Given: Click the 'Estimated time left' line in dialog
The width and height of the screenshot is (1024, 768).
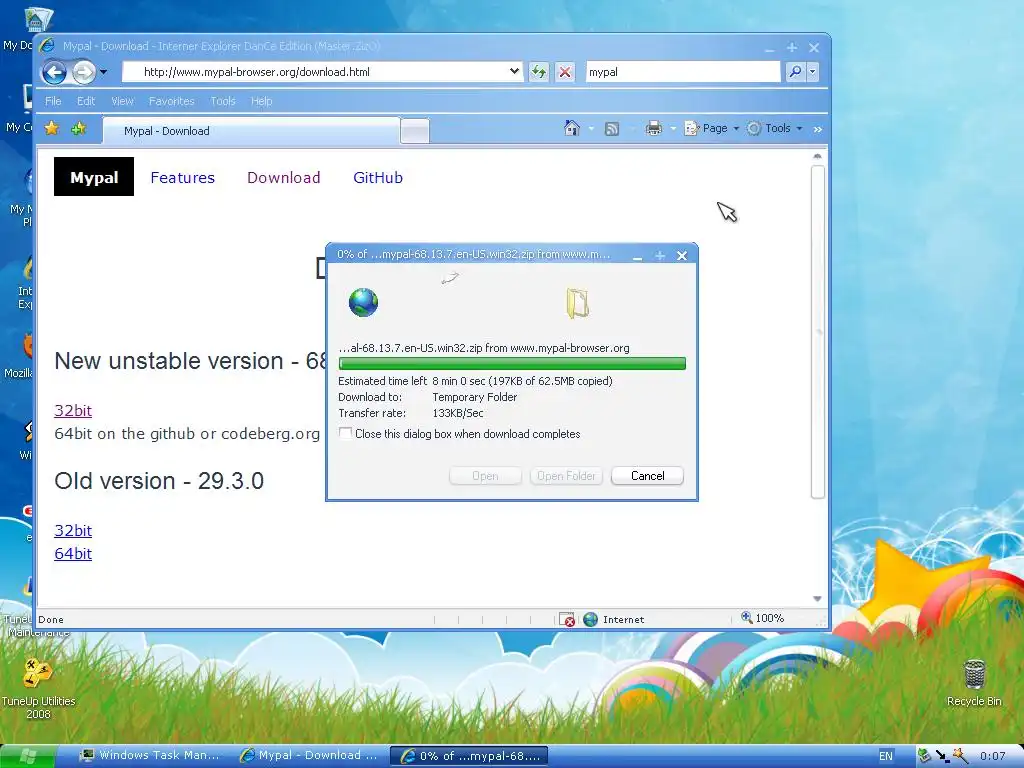Looking at the screenshot, I should pyautogui.click(x=475, y=381).
